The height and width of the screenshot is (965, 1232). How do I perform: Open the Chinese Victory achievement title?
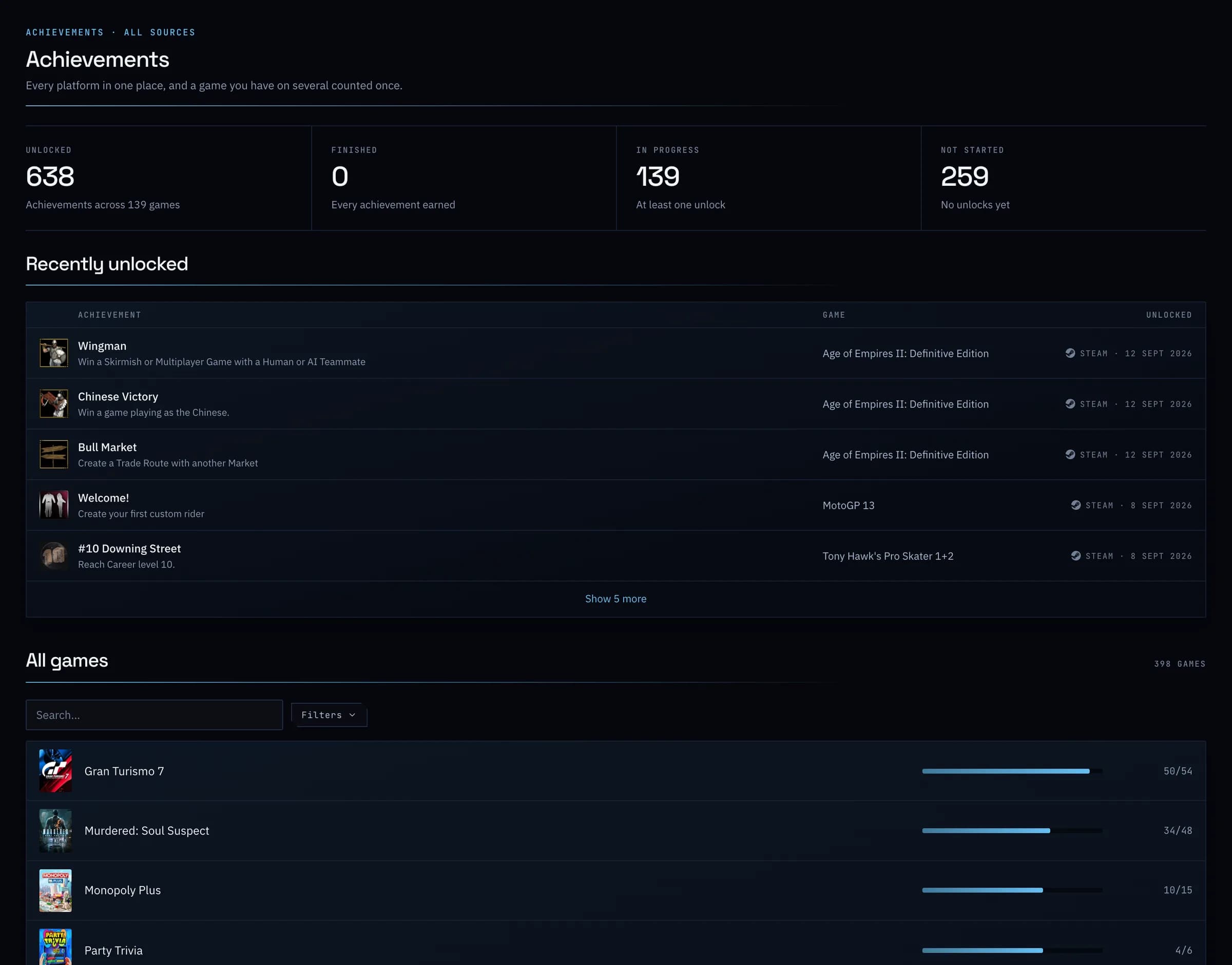tap(118, 397)
